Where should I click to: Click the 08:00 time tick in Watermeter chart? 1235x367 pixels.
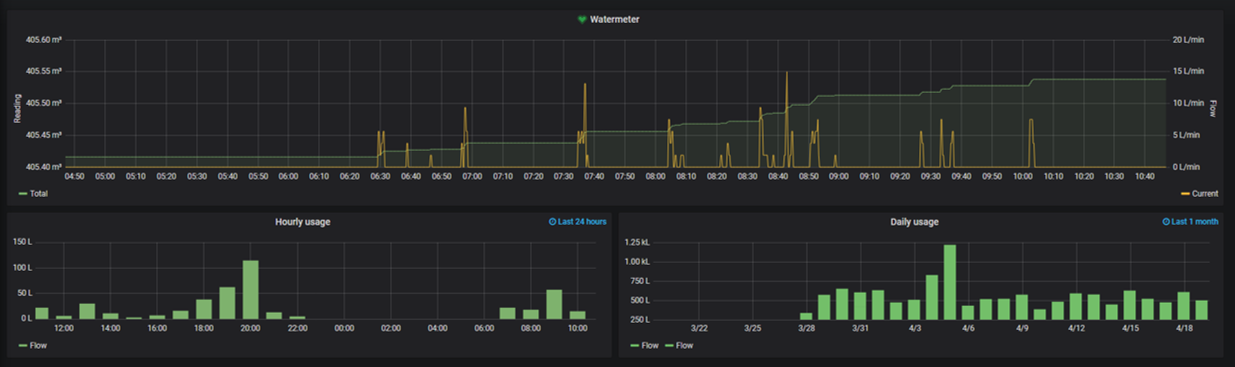pos(655,177)
